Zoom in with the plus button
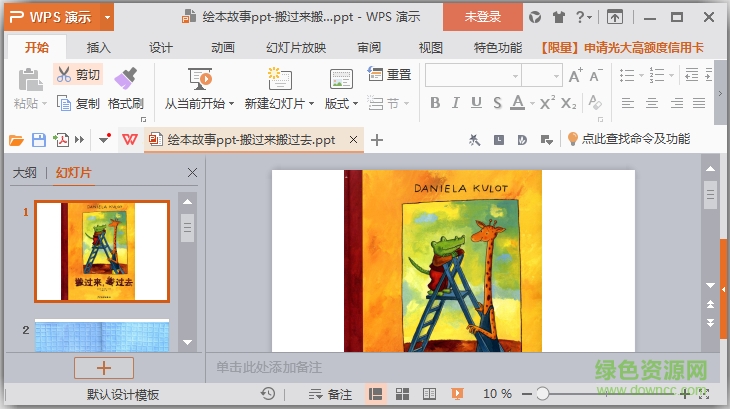The width and height of the screenshot is (730, 409). coord(684,394)
